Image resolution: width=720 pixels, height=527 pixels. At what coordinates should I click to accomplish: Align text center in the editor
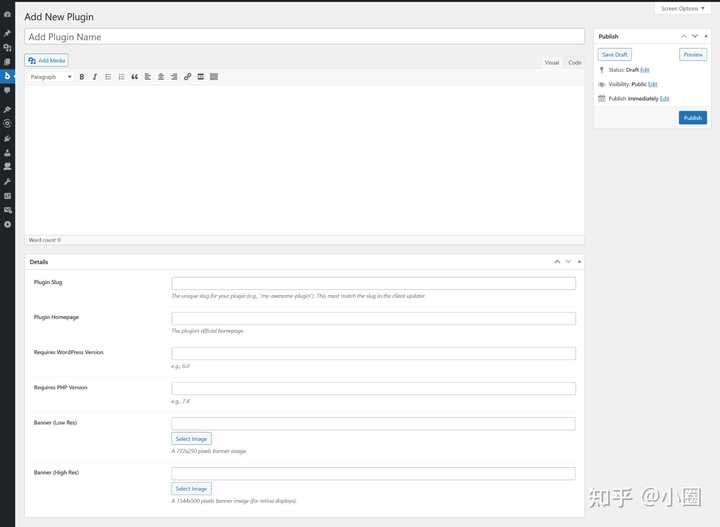[x=161, y=77]
